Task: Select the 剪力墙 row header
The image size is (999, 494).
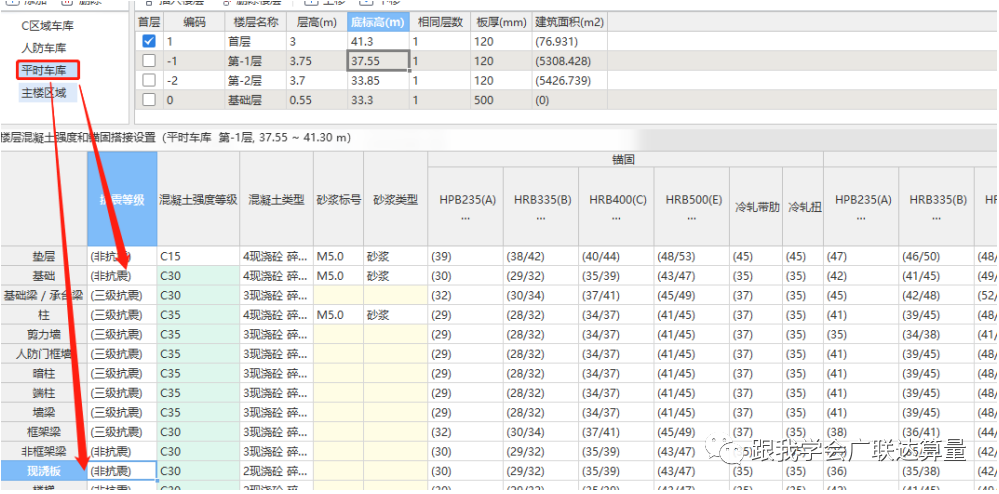Action: [43, 335]
